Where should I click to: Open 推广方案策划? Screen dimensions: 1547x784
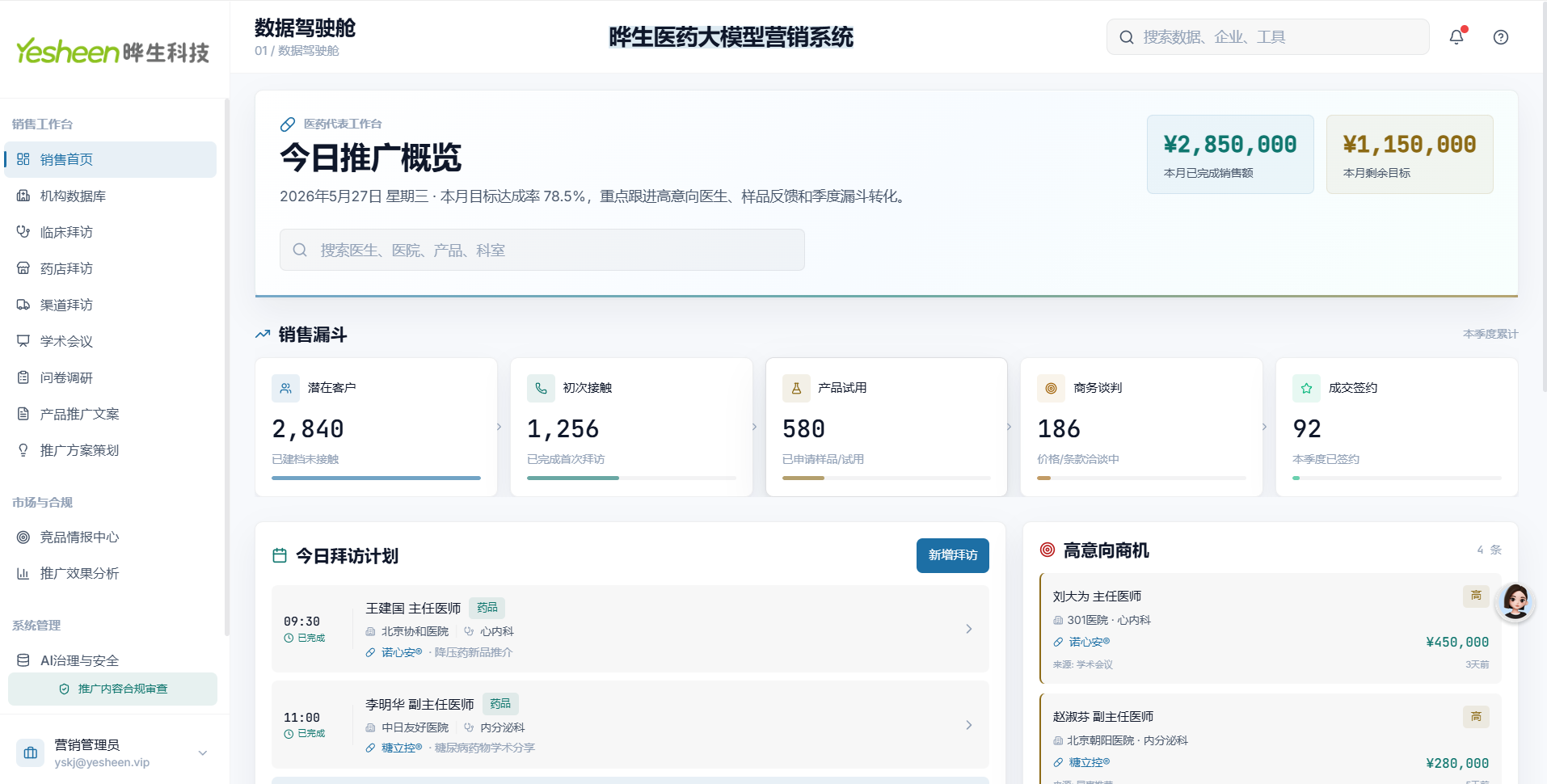point(111,450)
